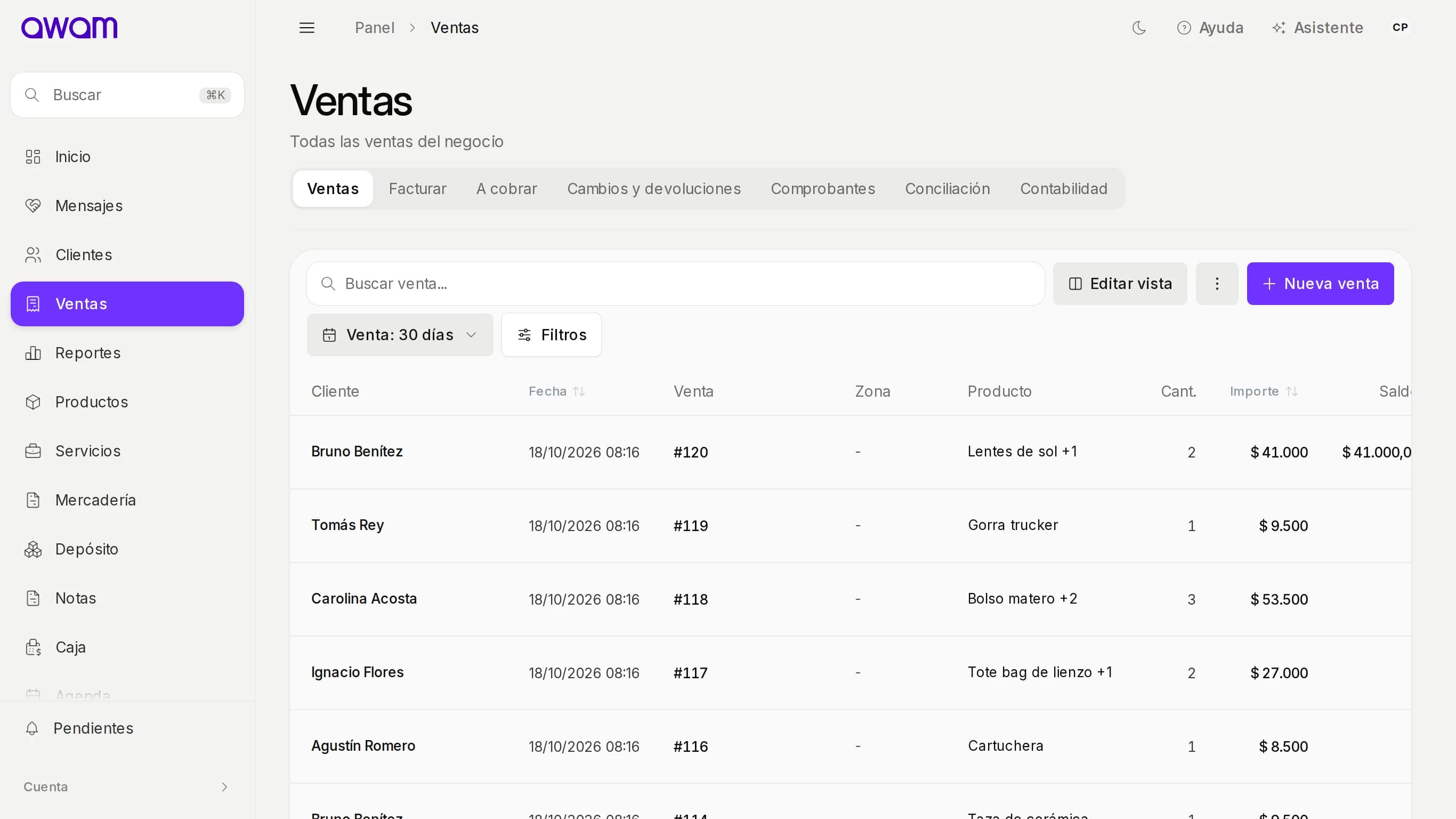Click Panel breadcrumb link
The height and width of the screenshot is (819, 1456).
[x=374, y=28]
